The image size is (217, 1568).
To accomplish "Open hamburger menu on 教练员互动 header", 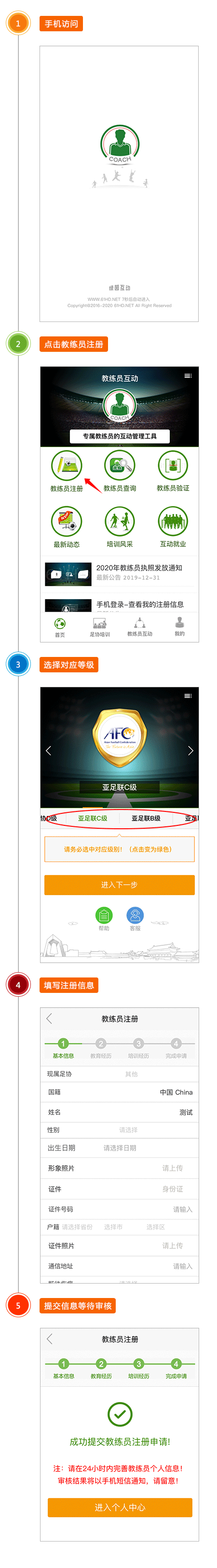I will tap(188, 375).
